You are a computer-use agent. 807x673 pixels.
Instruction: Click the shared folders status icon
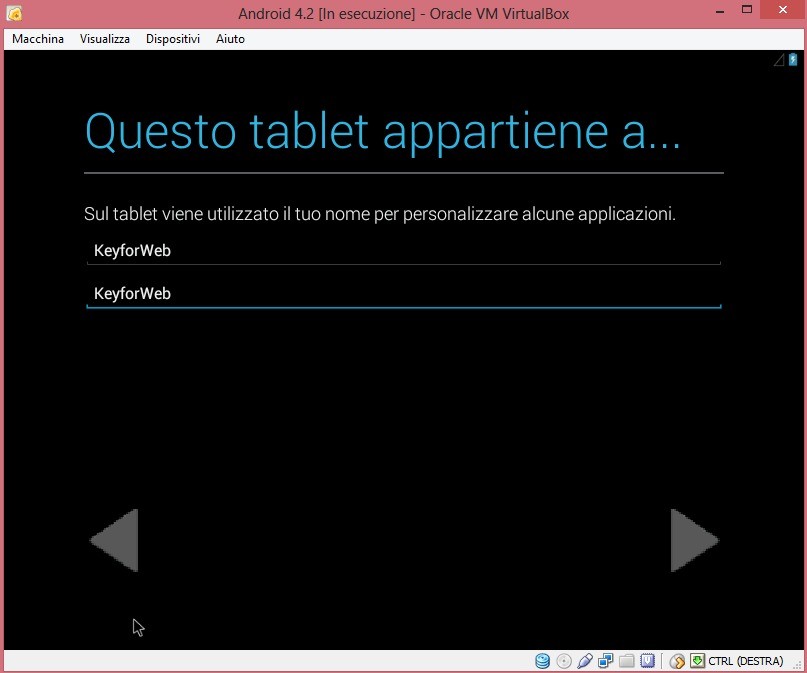click(627, 661)
